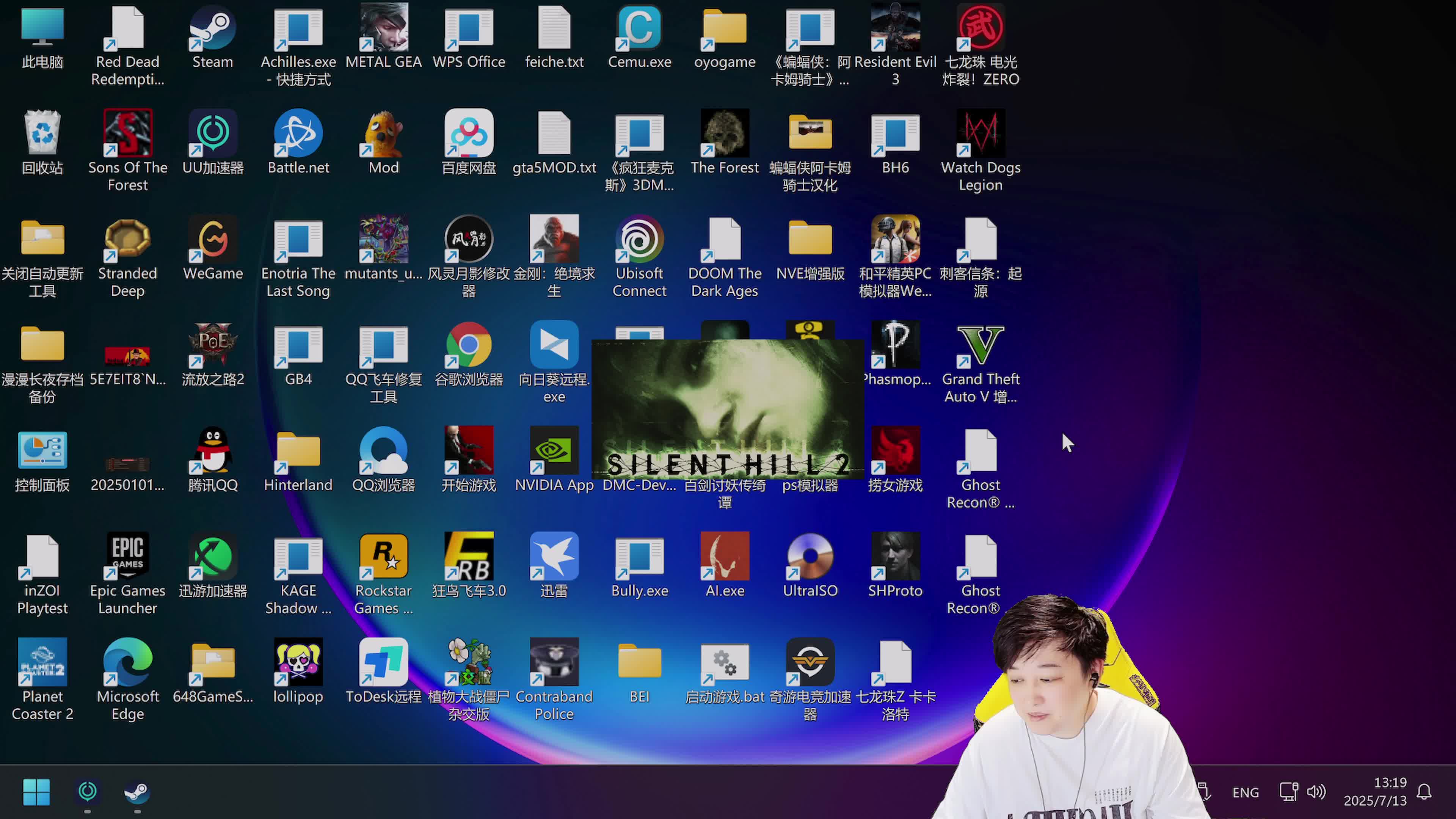Image resolution: width=1456 pixels, height=819 pixels.
Task: Open METAL GEA game shortcut
Action: (x=383, y=37)
